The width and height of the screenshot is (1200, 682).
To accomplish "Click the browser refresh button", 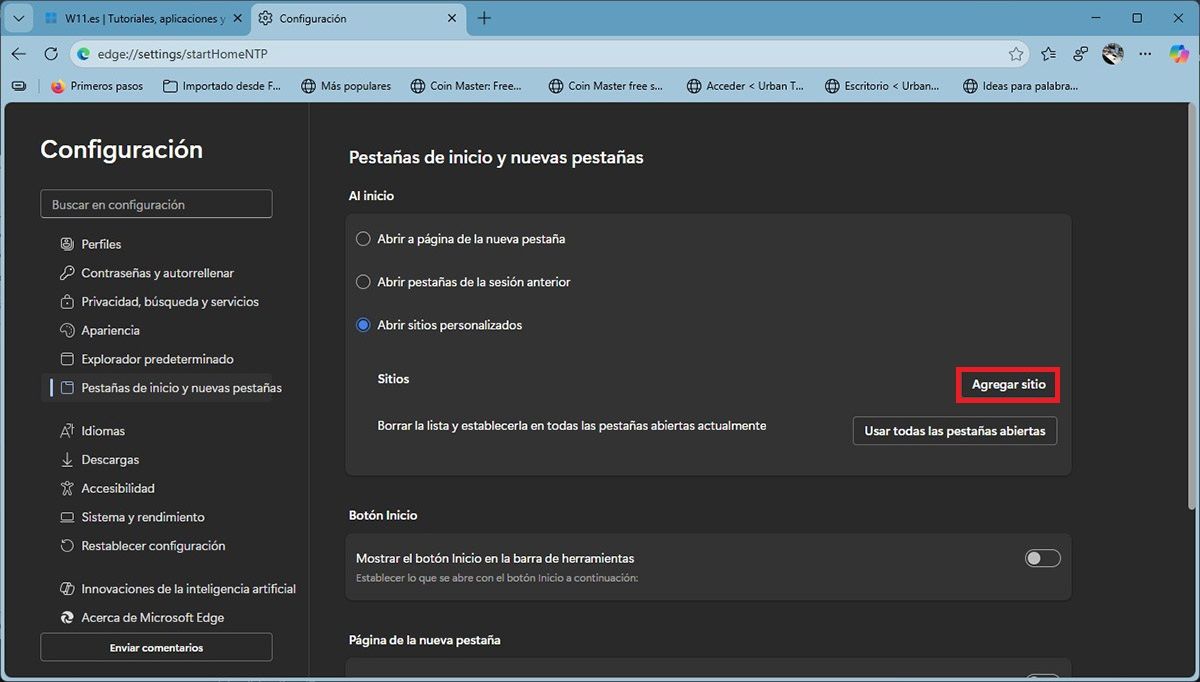I will coord(51,54).
